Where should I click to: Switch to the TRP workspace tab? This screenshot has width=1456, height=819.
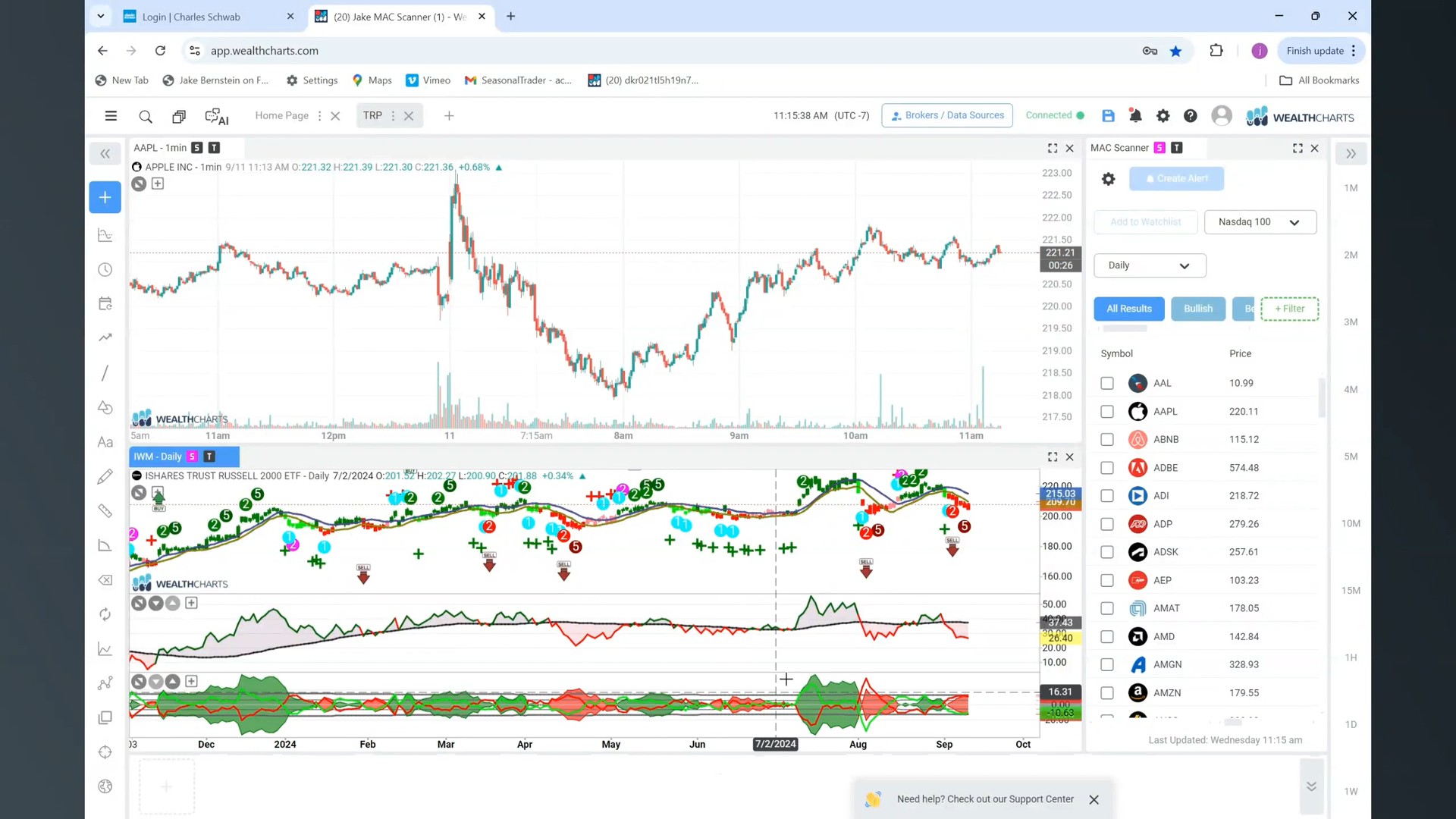[372, 116]
